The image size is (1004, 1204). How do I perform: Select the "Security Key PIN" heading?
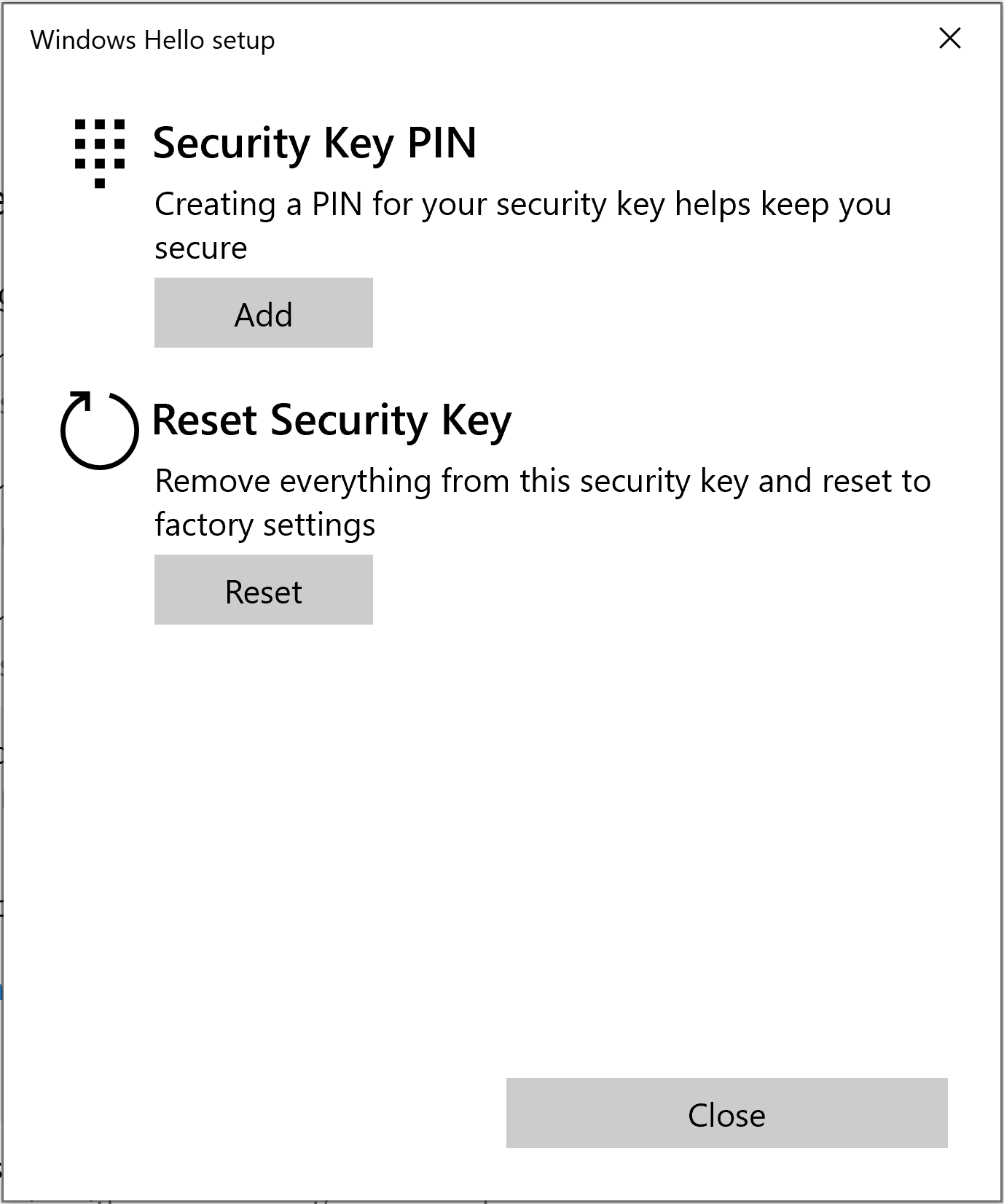pyautogui.click(x=314, y=143)
